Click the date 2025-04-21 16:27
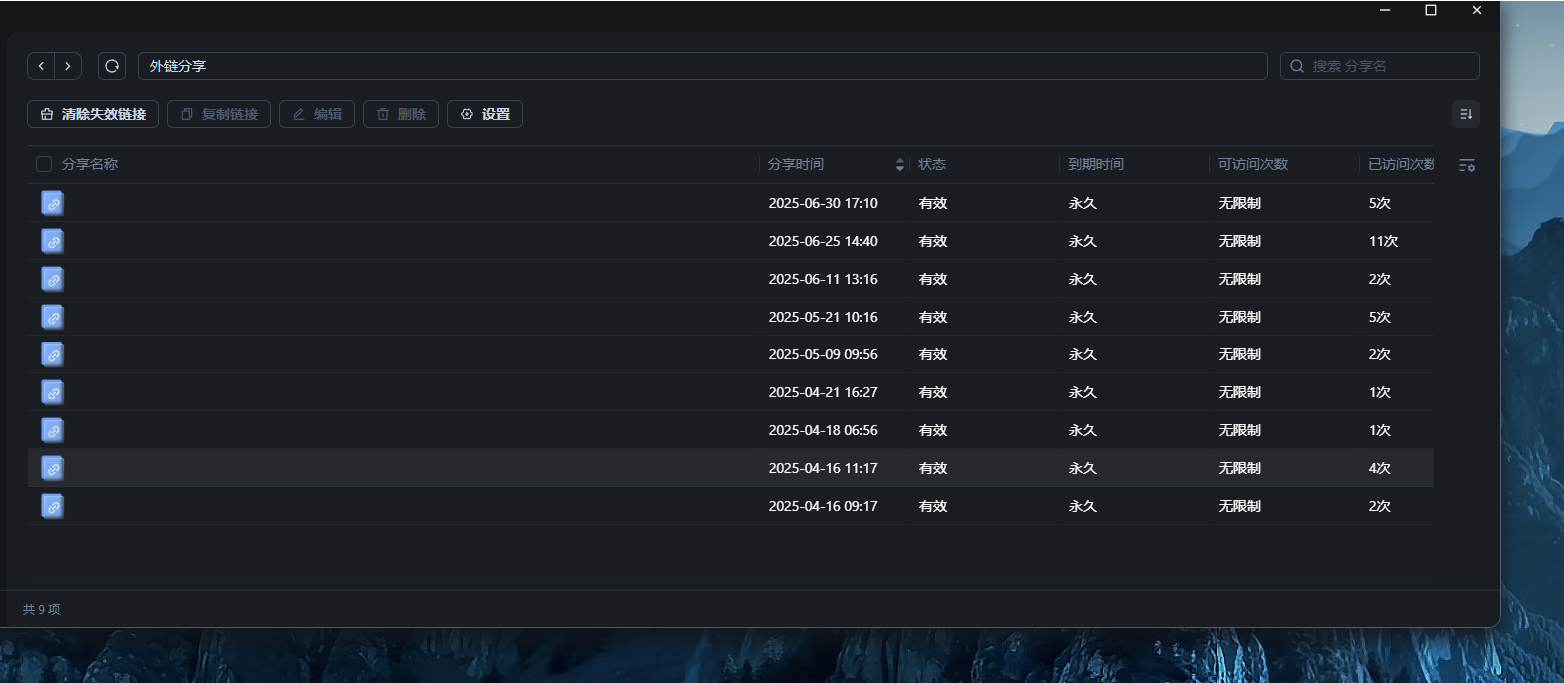The height and width of the screenshot is (683, 1564). 823,392
